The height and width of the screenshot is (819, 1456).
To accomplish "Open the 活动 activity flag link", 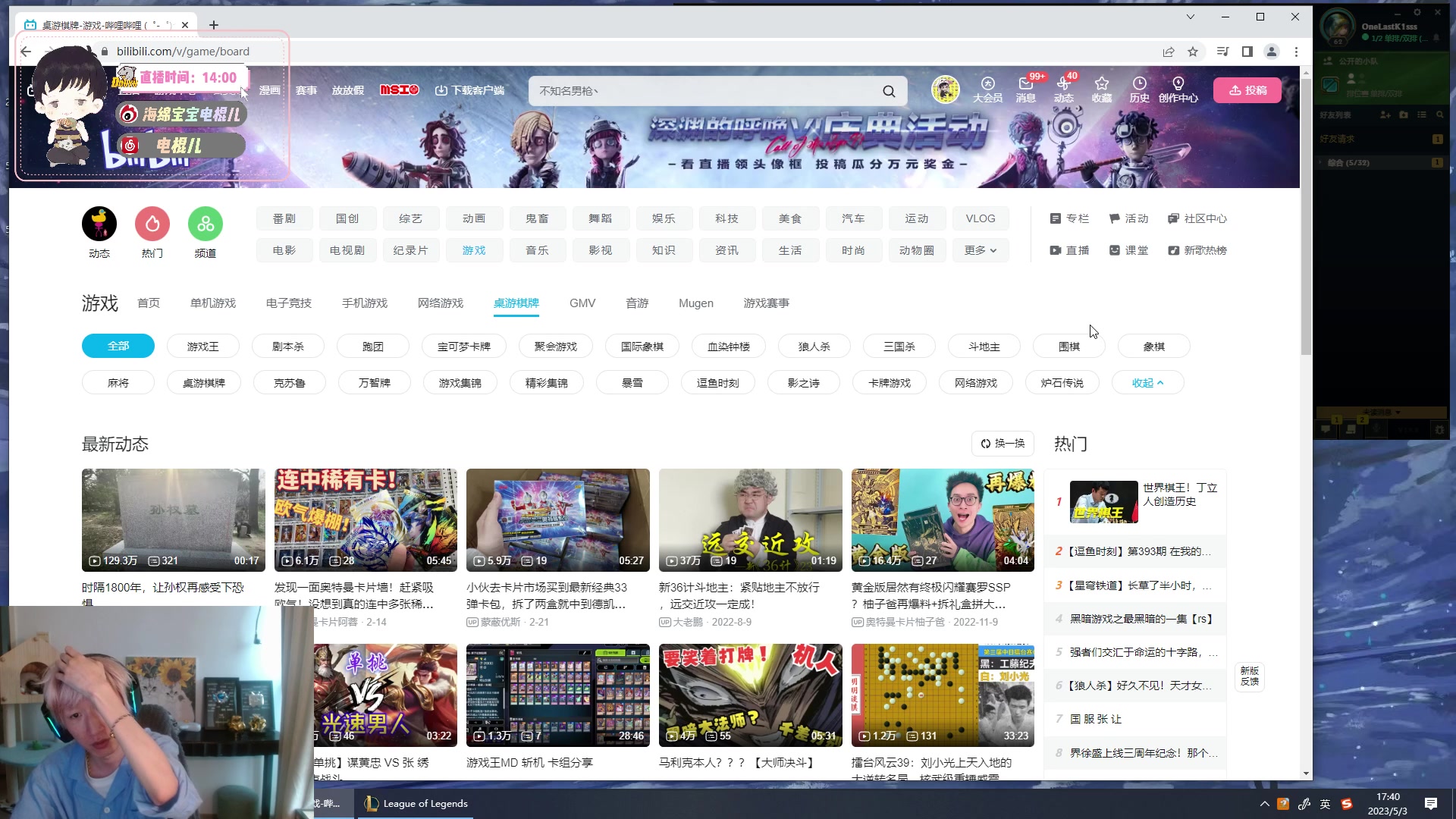I will click(1128, 218).
